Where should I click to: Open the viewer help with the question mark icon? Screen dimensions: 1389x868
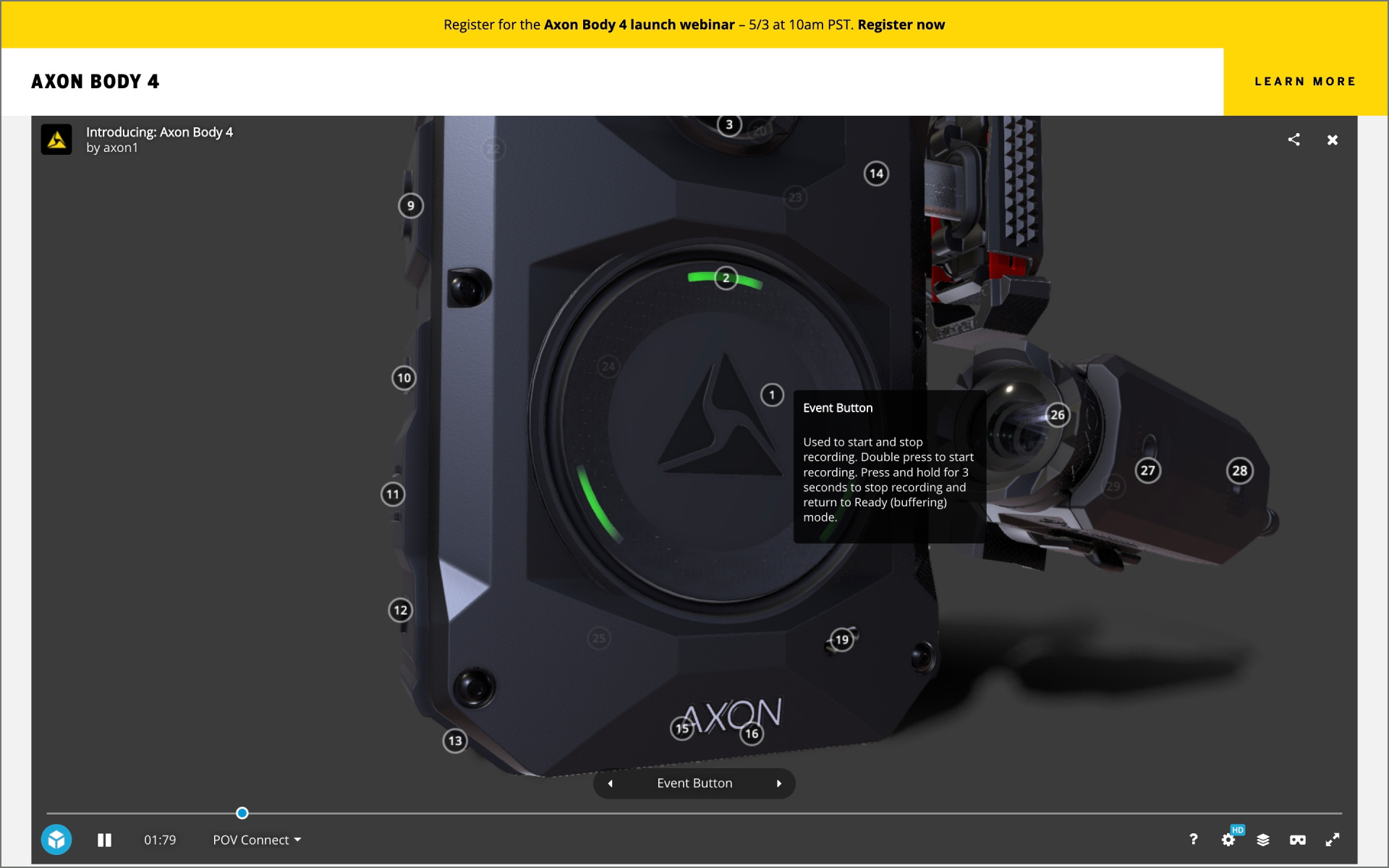[x=1194, y=839]
